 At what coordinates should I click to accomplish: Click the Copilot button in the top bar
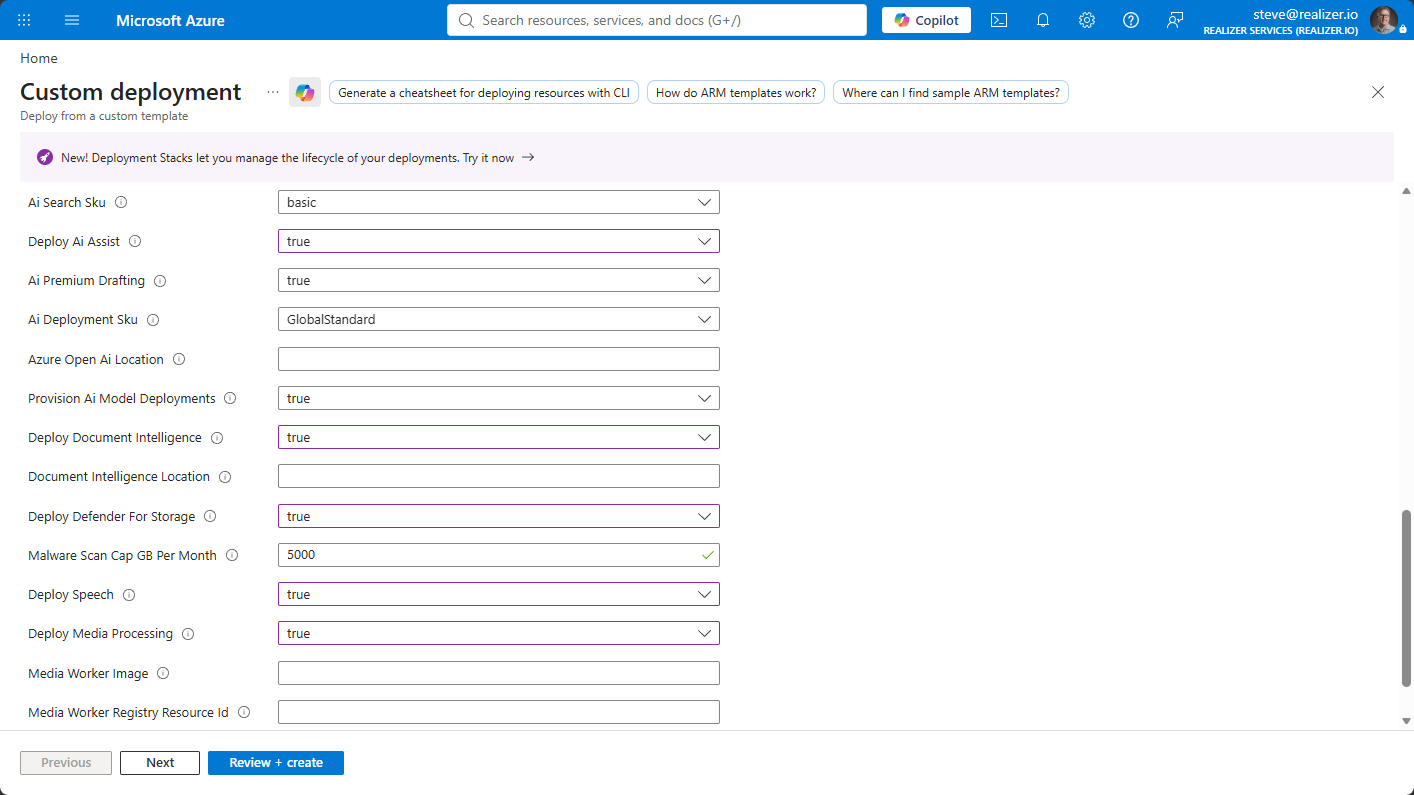[926, 20]
